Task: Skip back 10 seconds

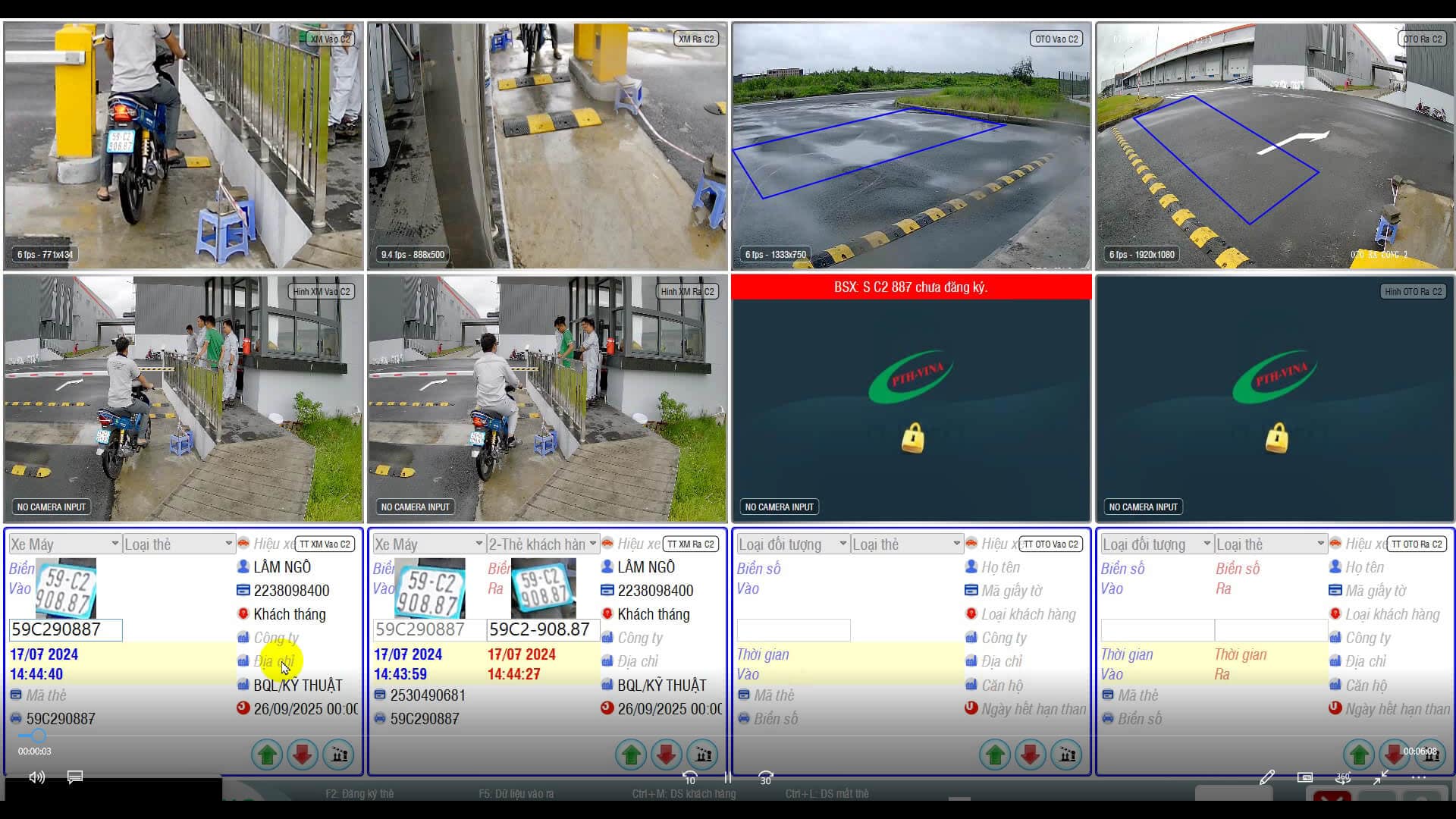Action: 689,778
